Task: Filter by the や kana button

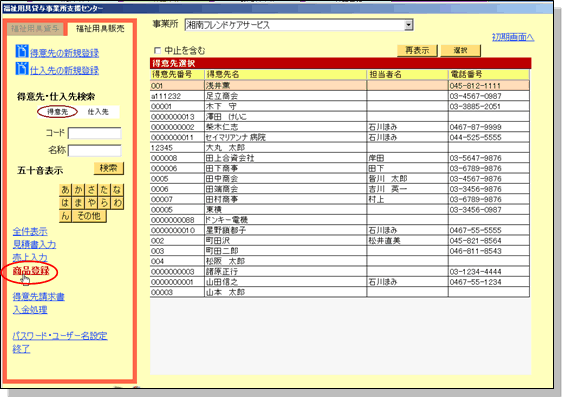Action: (91, 203)
